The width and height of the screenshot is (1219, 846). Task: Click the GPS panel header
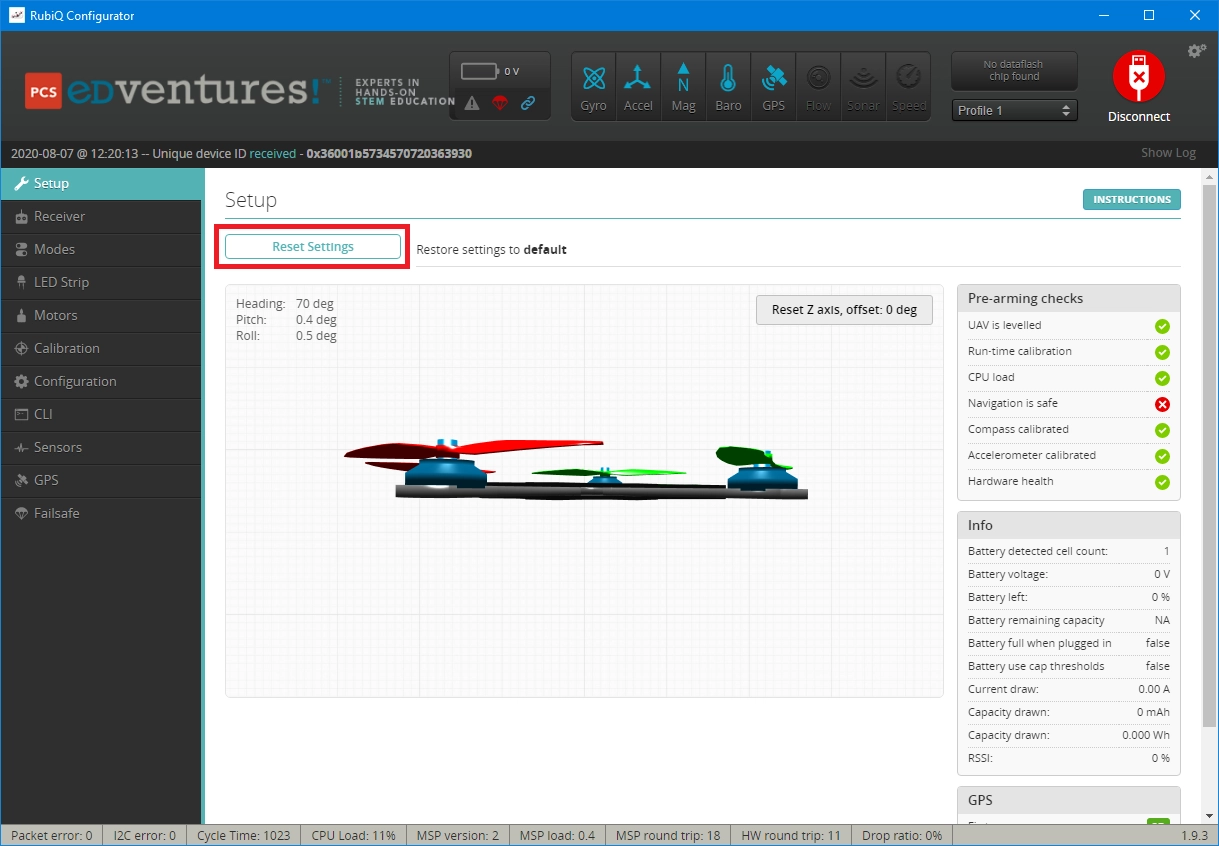pyautogui.click(x=1069, y=800)
